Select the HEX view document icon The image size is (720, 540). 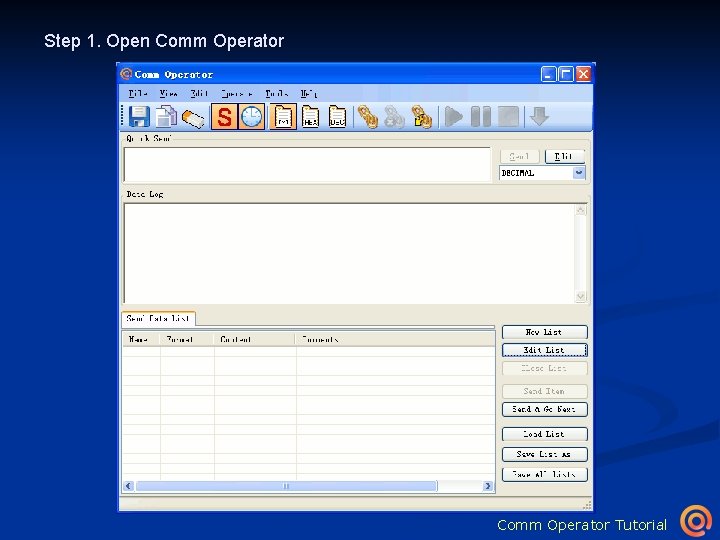click(x=310, y=117)
